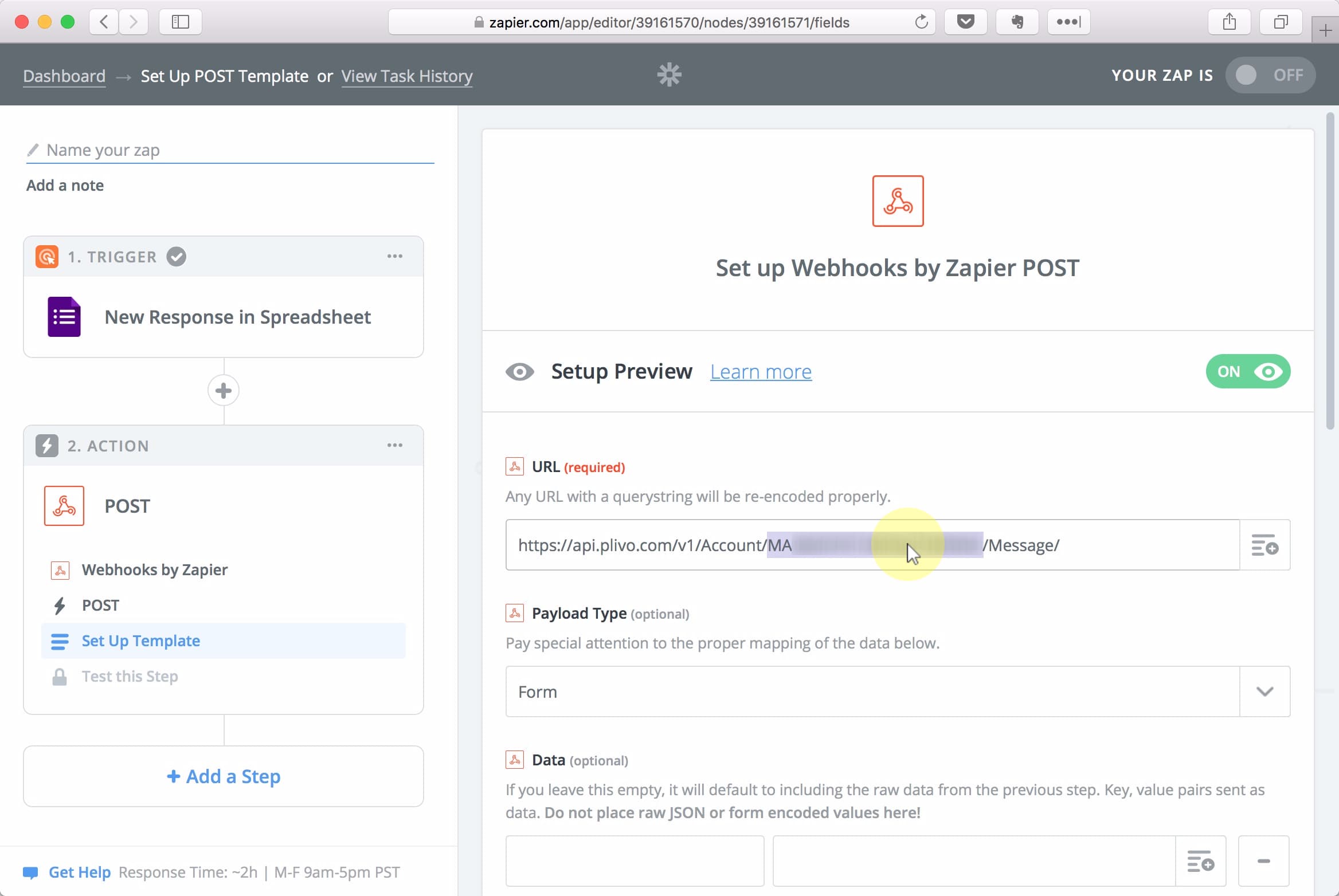Screen dimensions: 1339x896
Task: Open the POST action header
Action: pos(127,506)
